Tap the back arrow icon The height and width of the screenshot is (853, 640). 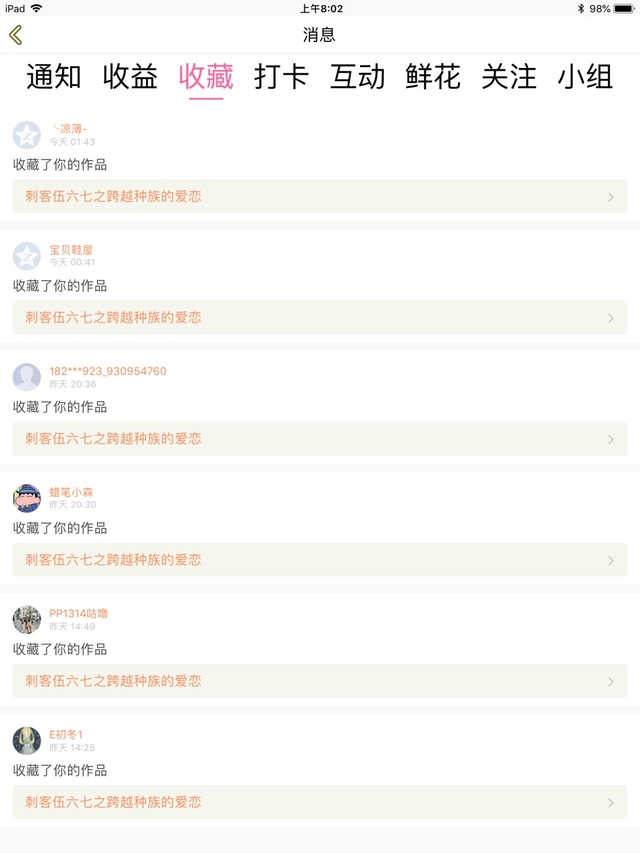[15, 35]
